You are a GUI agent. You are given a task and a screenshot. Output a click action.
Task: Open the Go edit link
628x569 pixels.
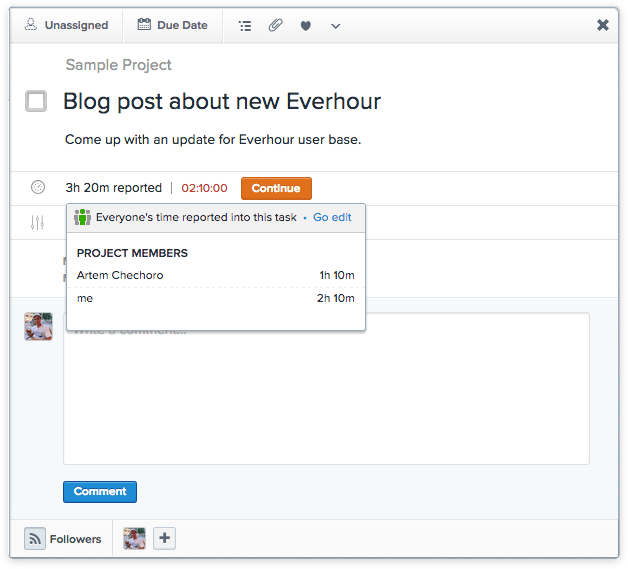pyautogui.click(x=332, y=217)
